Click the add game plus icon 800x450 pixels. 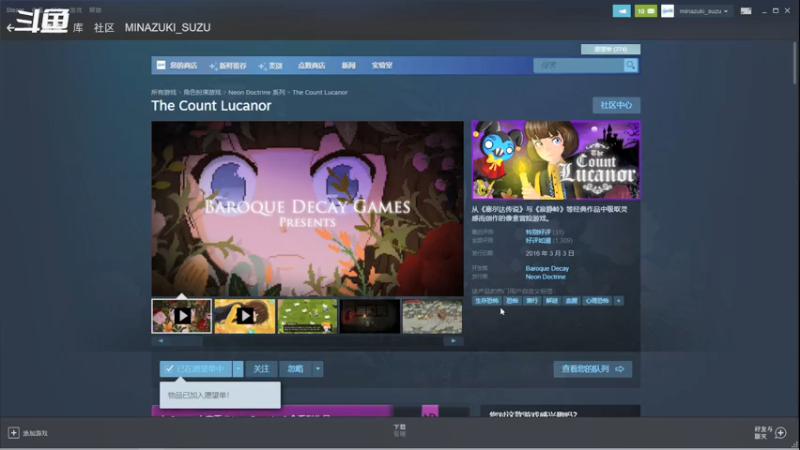tap(14, 433)
